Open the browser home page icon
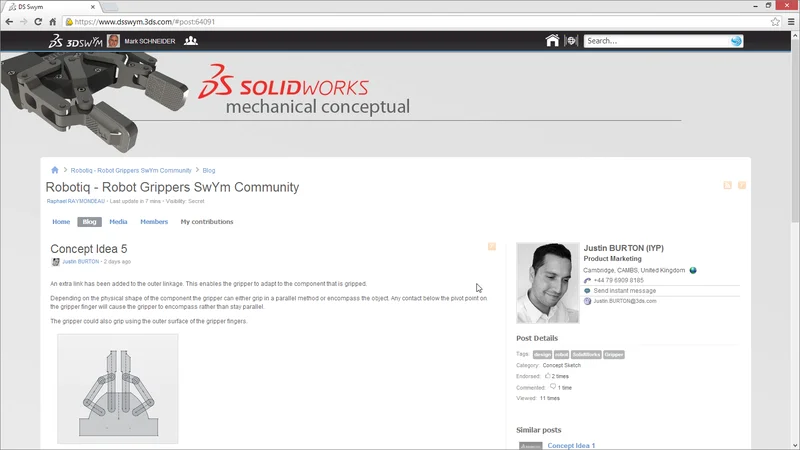The height and width of the screenshot is (450, 800). [53, 21]
